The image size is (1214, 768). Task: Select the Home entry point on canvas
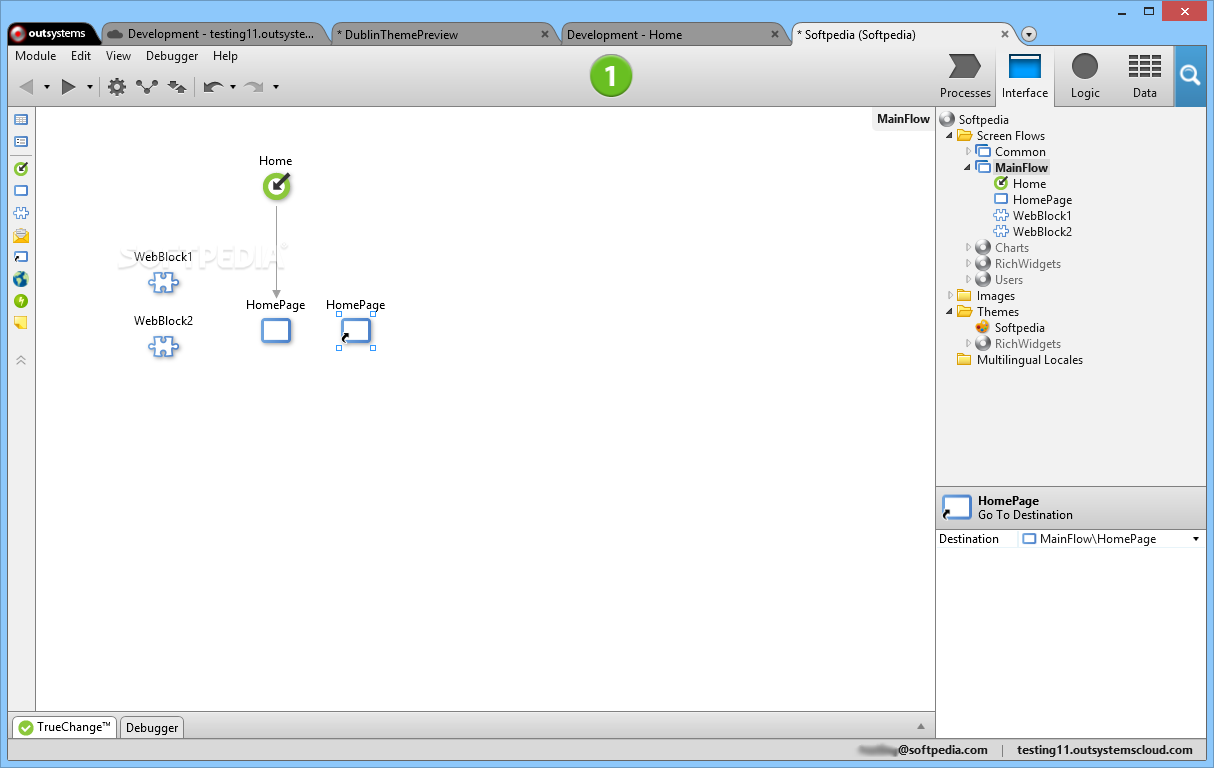coord(276,186)
